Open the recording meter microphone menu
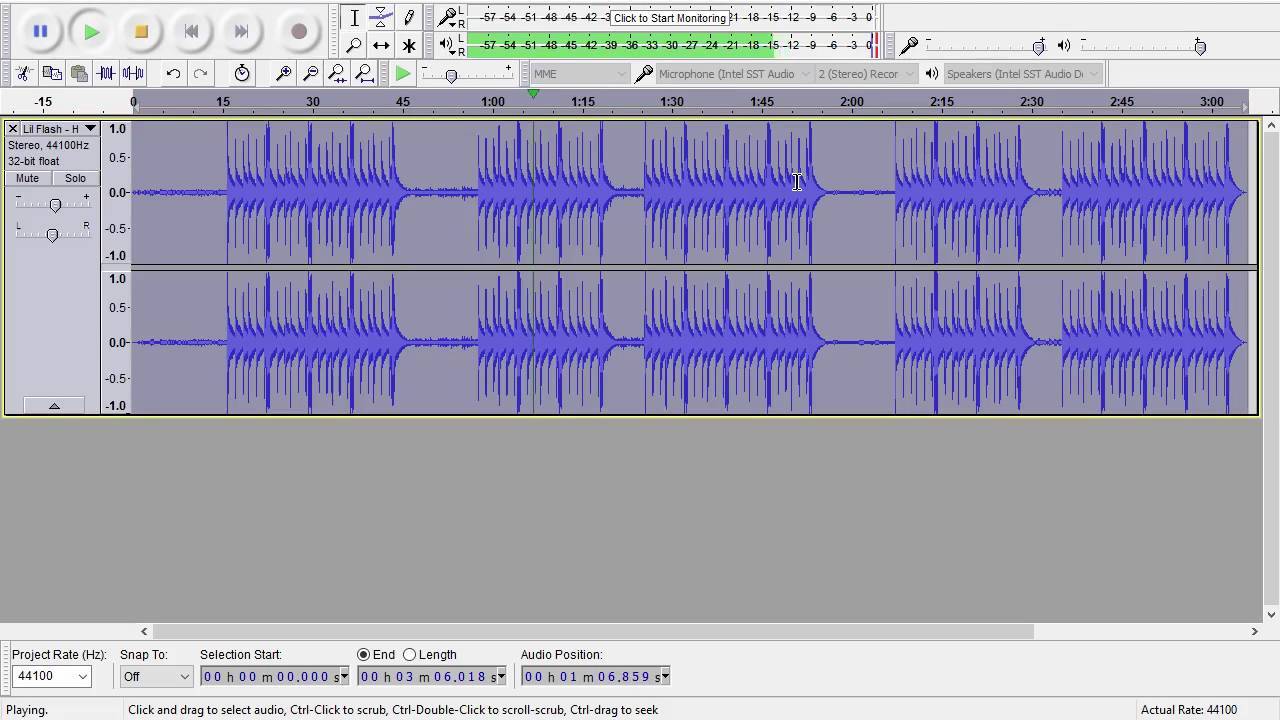Image resolution: width=1280 pixels, height=720 pixels. coord(447,17)
